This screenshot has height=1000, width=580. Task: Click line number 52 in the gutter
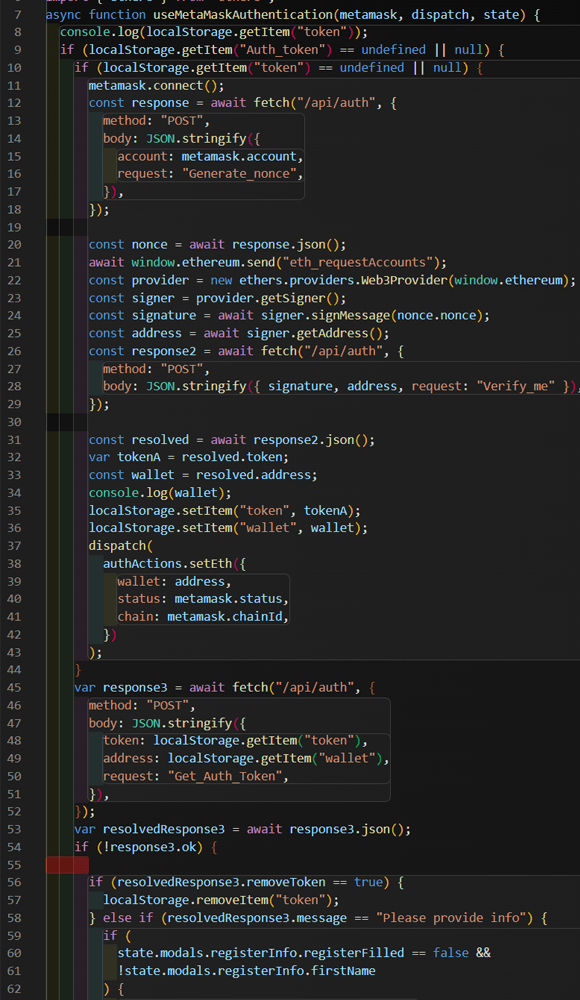(14, 811)
